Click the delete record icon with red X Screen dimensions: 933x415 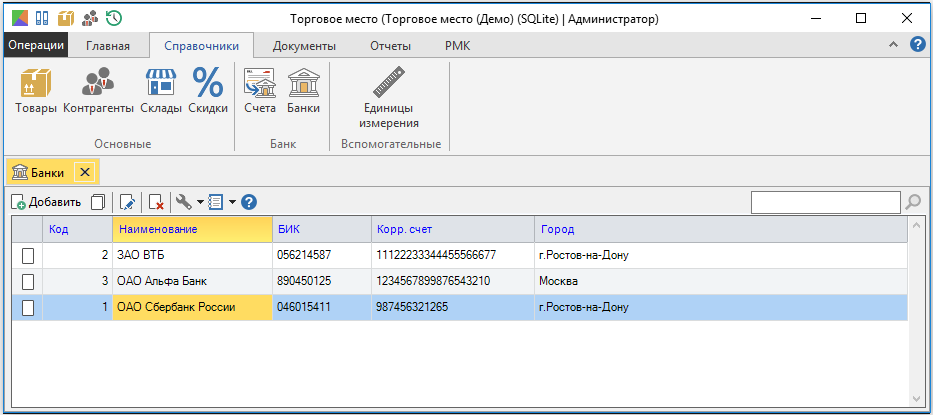tap(156, 202)
